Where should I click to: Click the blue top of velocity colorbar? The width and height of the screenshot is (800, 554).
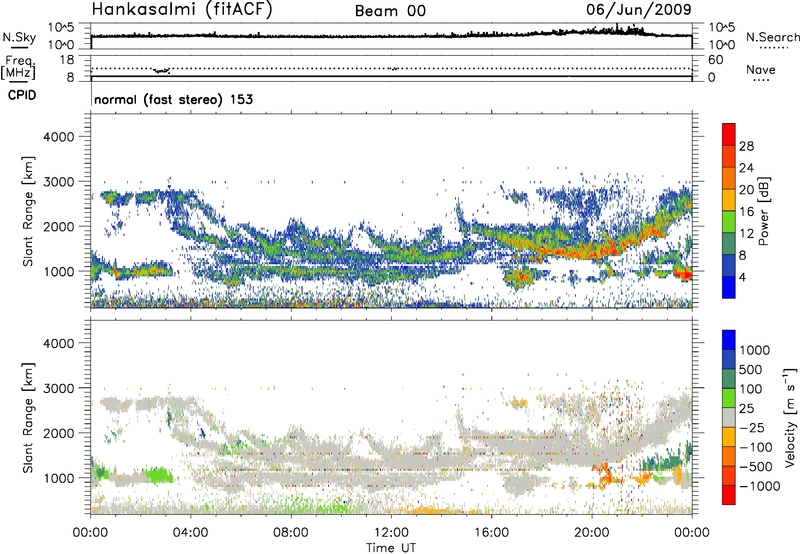tap(729, 340)
